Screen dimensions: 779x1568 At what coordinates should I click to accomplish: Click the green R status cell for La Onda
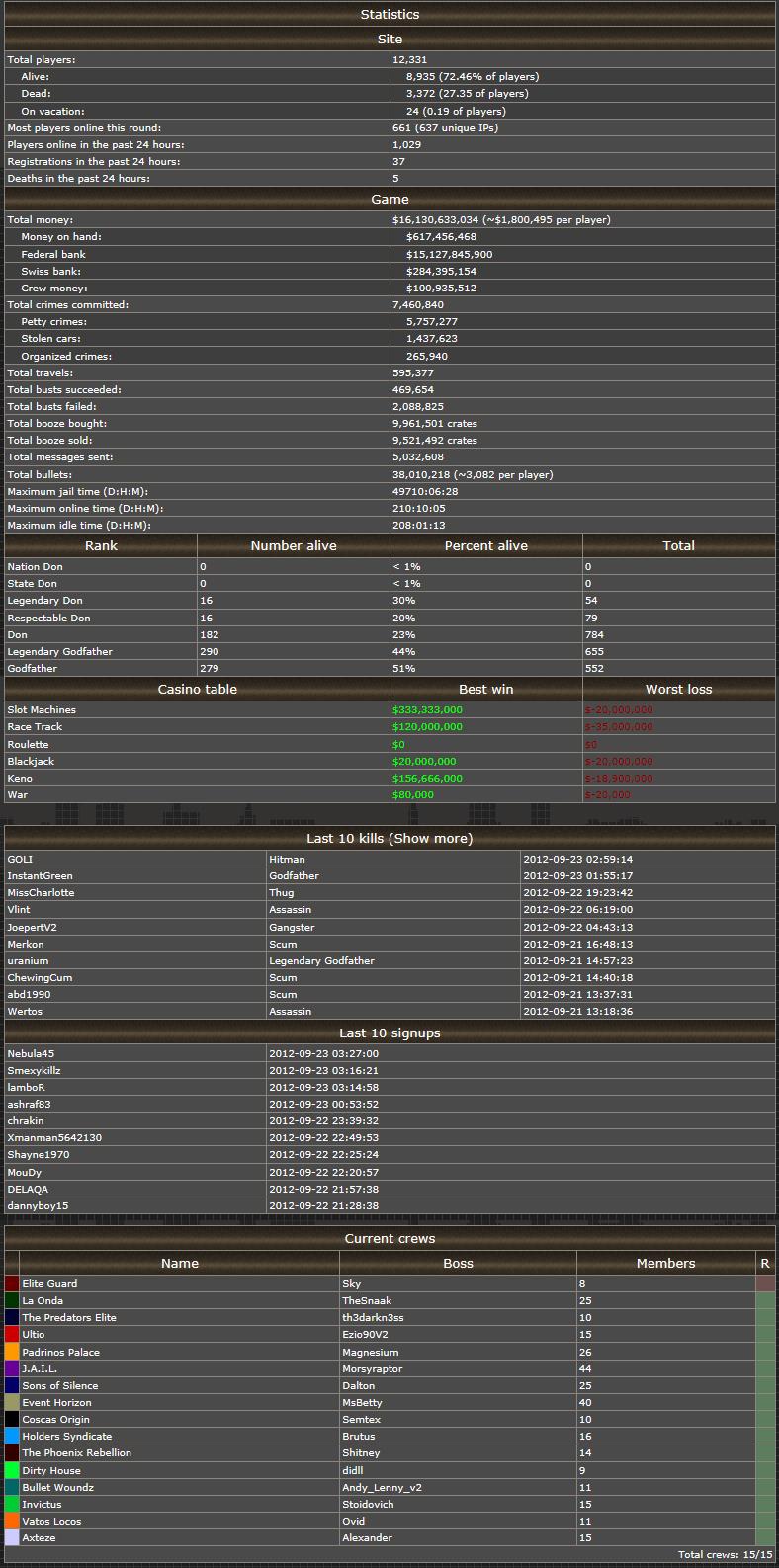pos(765,1301)
